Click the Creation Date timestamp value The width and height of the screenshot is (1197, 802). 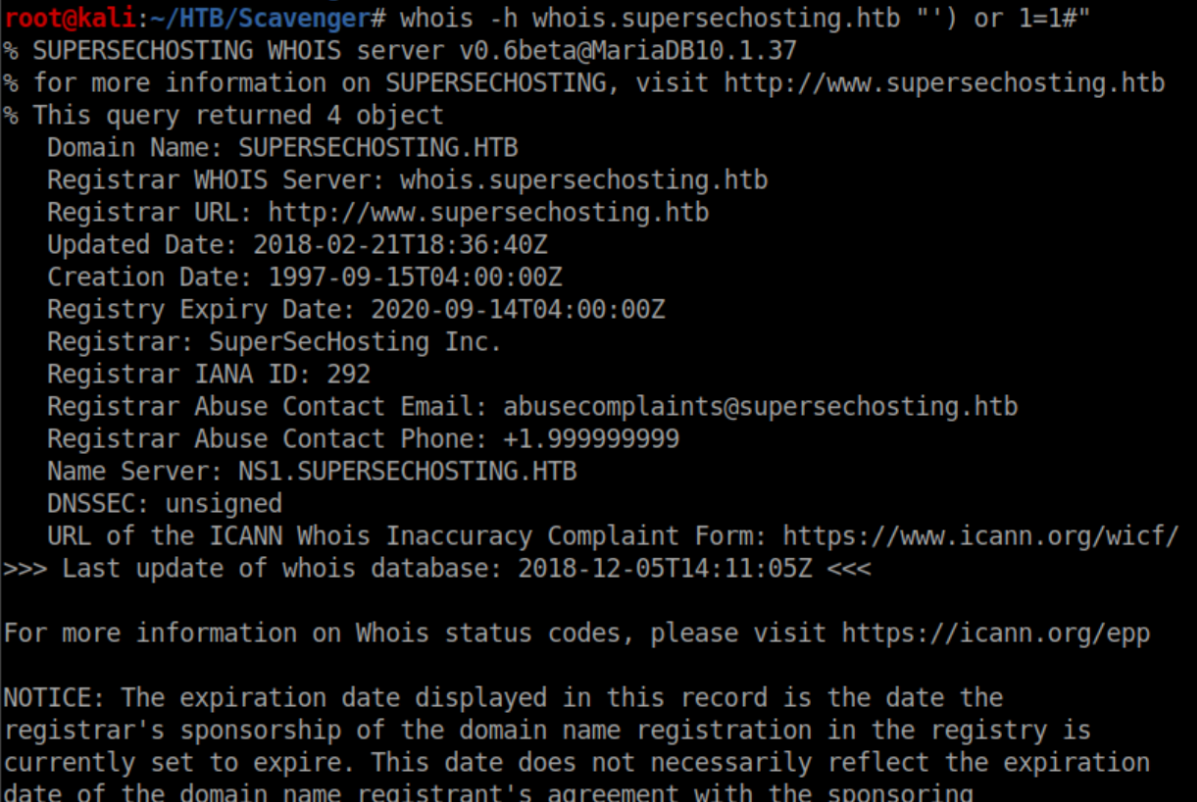(x=414, y=277)
